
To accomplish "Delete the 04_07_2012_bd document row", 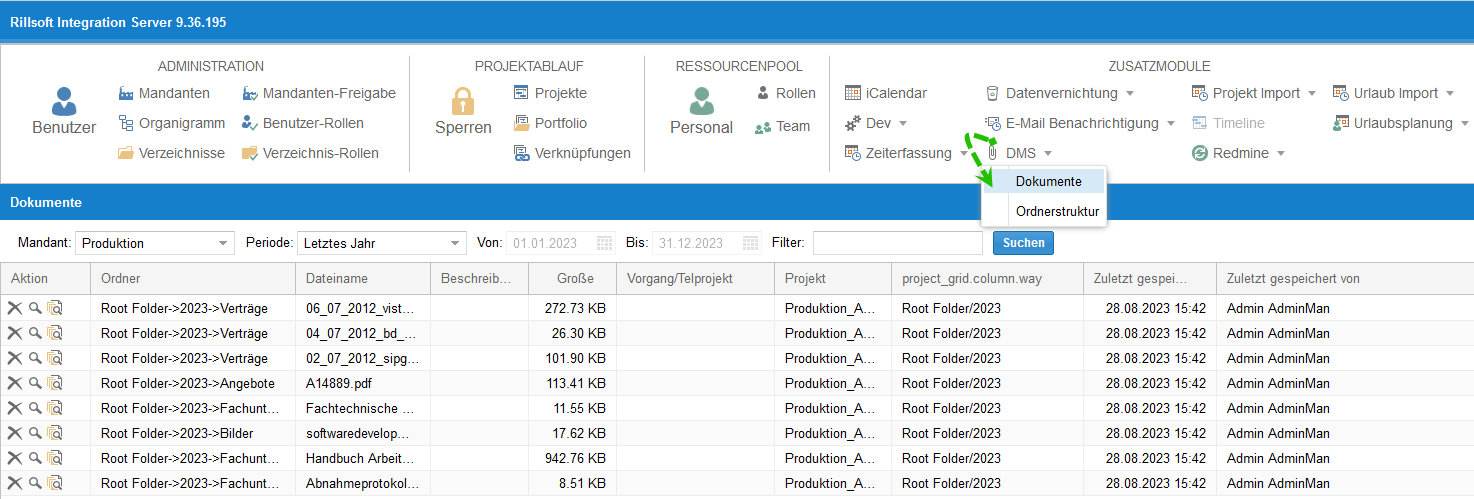I will 15,333.
